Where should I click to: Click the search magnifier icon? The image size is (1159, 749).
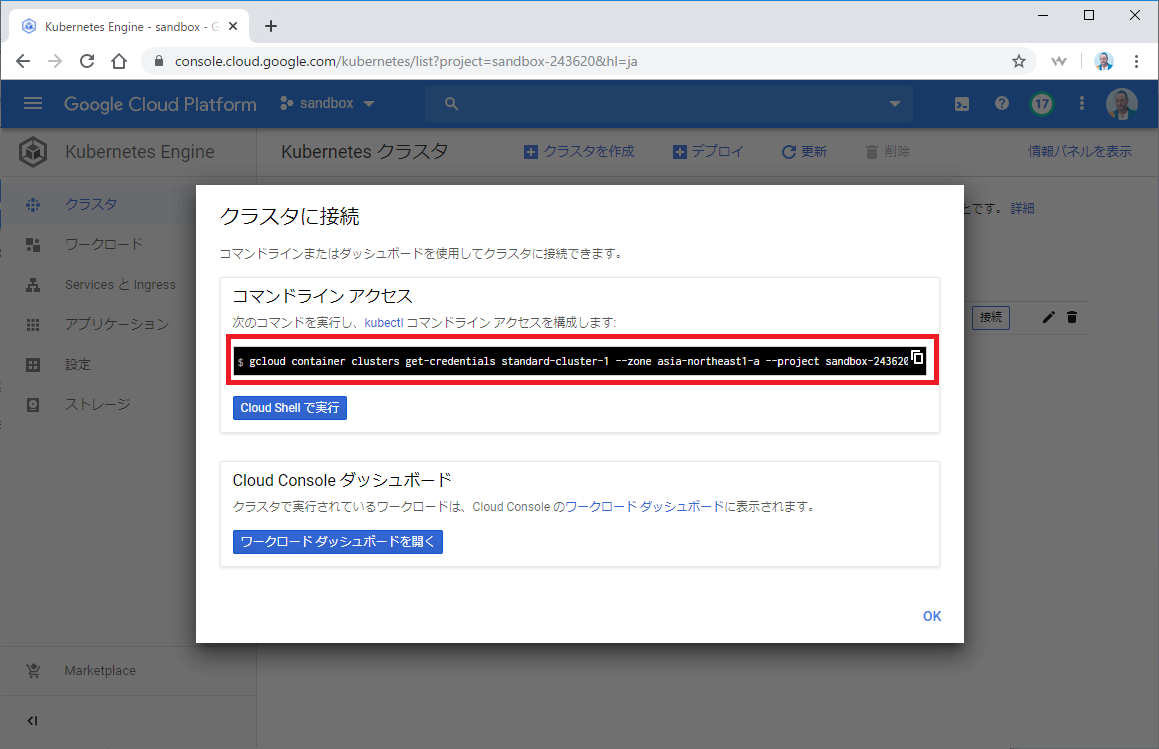[451, 104]
